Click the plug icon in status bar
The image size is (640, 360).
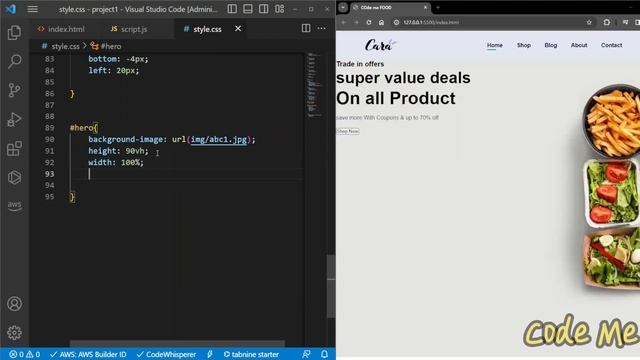(210, 354)
